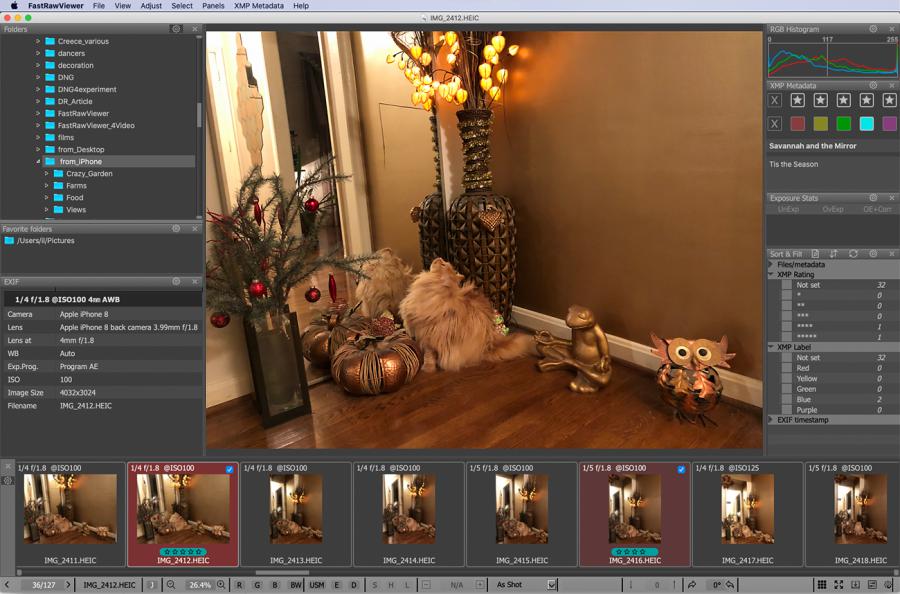Collapse the from_iPhone folder

click(x=39, y=161)
